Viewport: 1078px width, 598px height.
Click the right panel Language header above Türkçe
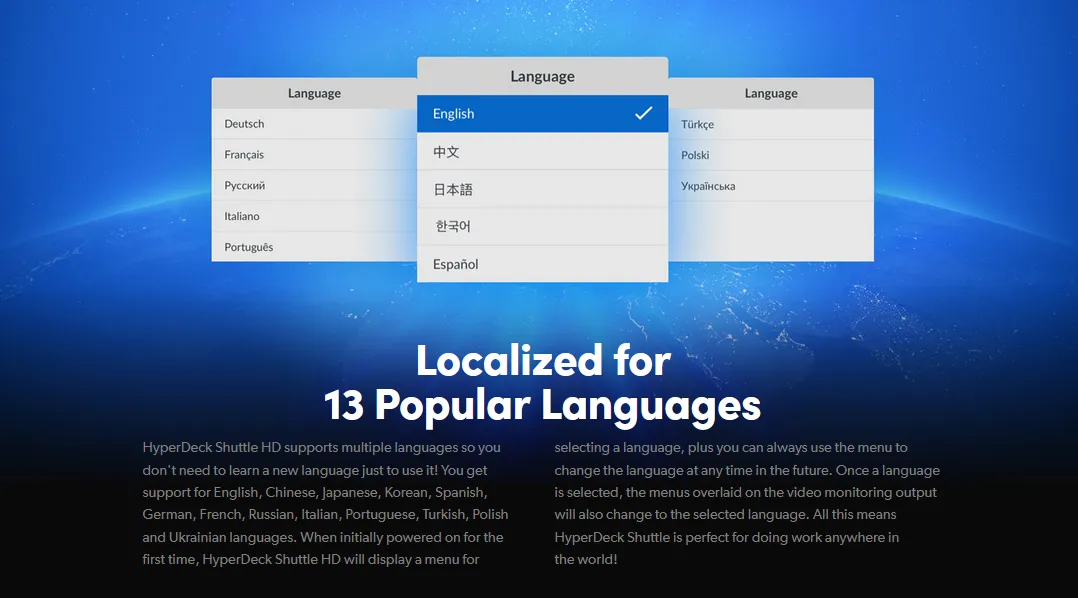[771, 93]
